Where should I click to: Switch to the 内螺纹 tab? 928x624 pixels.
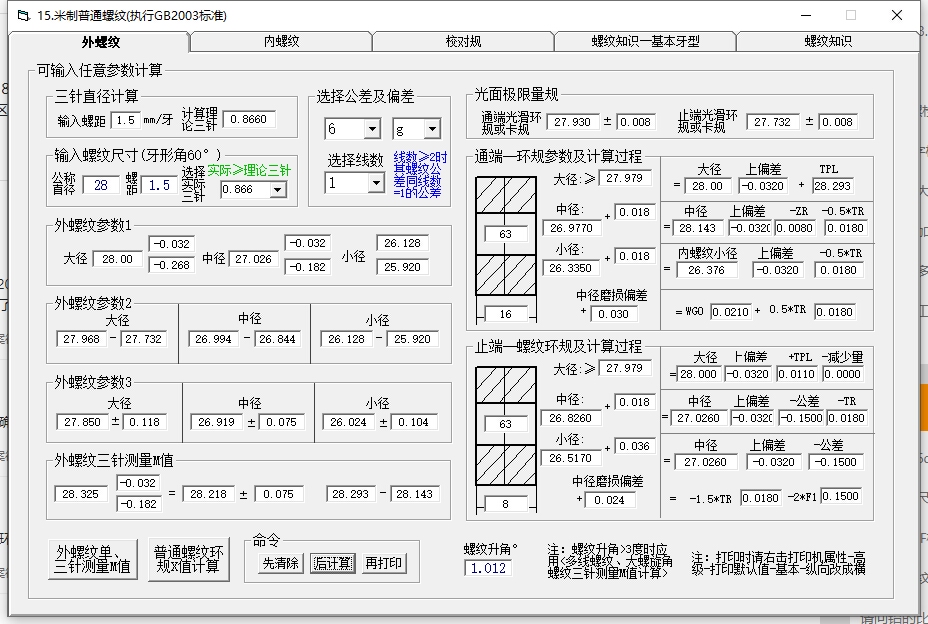click(281, 41)
